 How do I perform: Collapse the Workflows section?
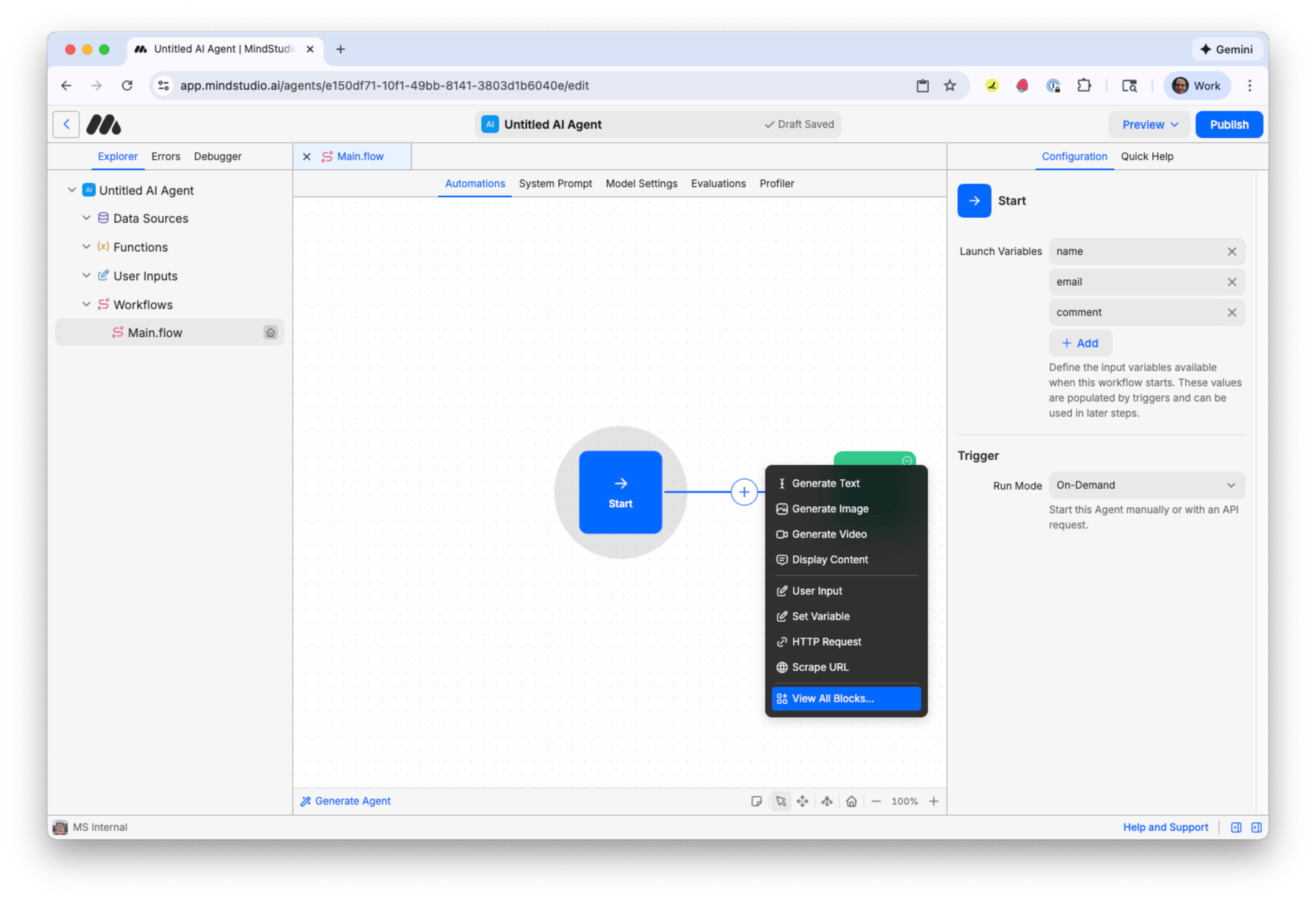point(86,304)
